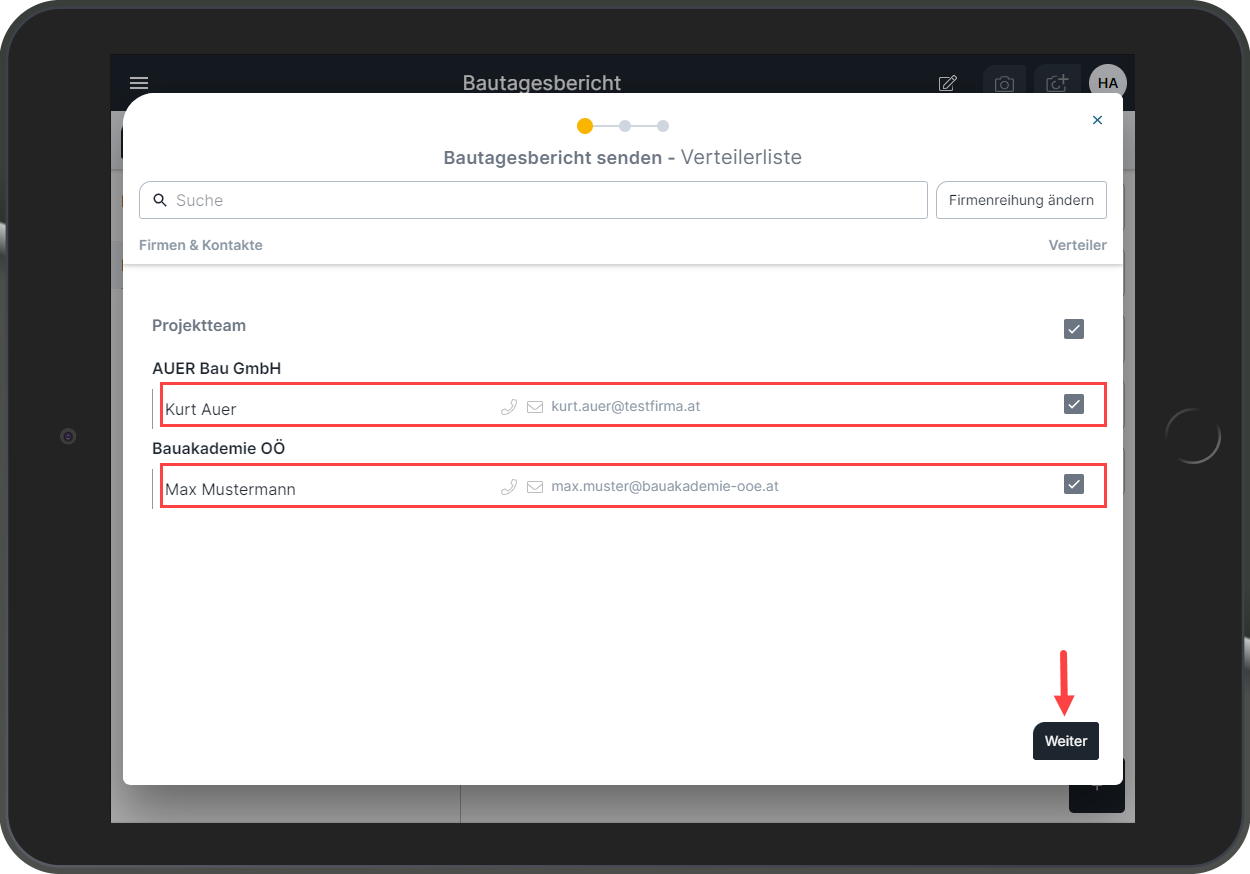Click AUER Bau GmbH company heading
The image size is (1250, 874).
pyautogui.click(x=216, y=368)
